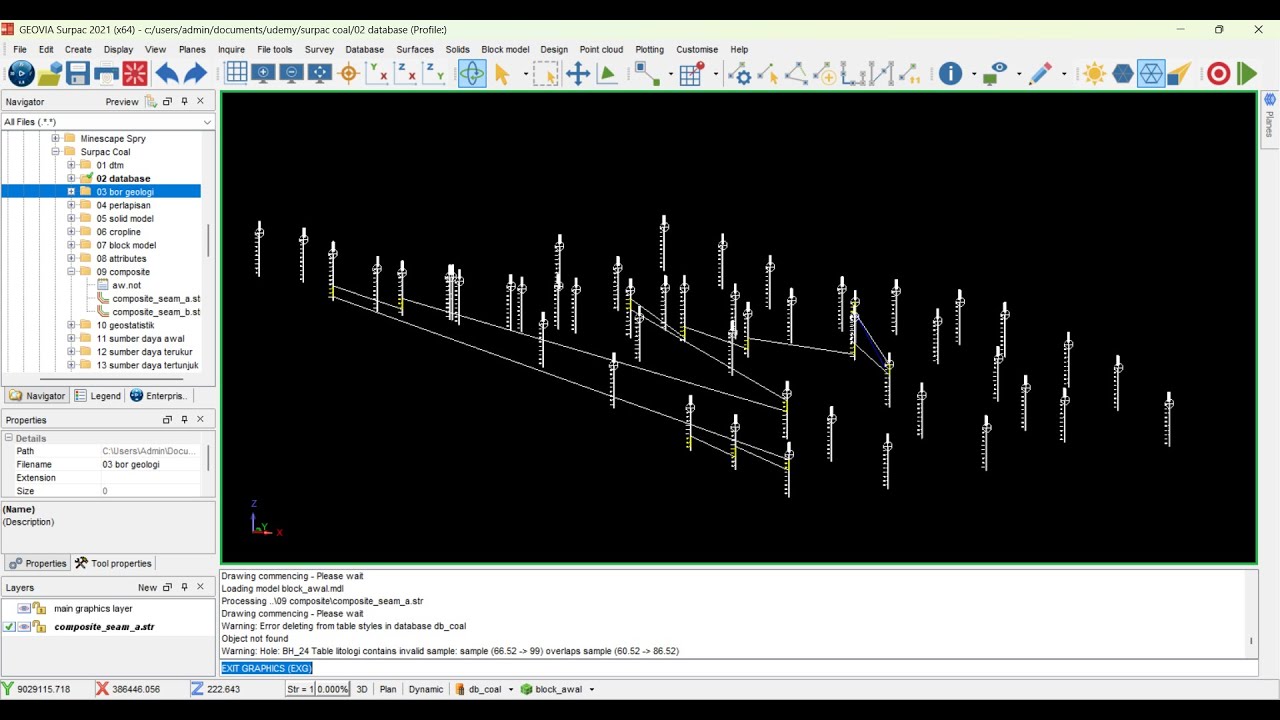Viewport: 1280px width, 720px height.
Task: Switch to the Tool properties tab
Action: [113, 563]
